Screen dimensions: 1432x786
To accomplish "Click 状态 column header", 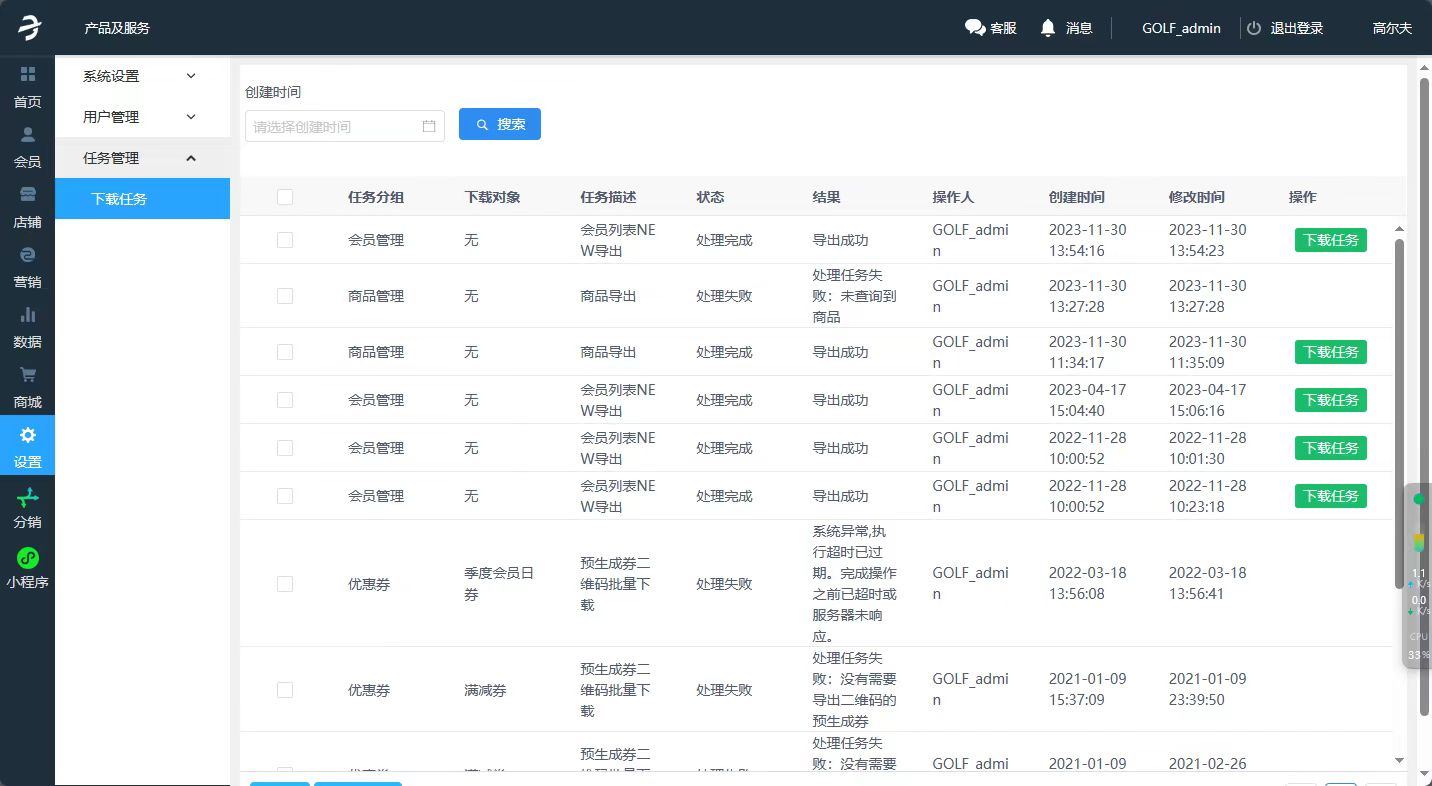I will (710, 197).
